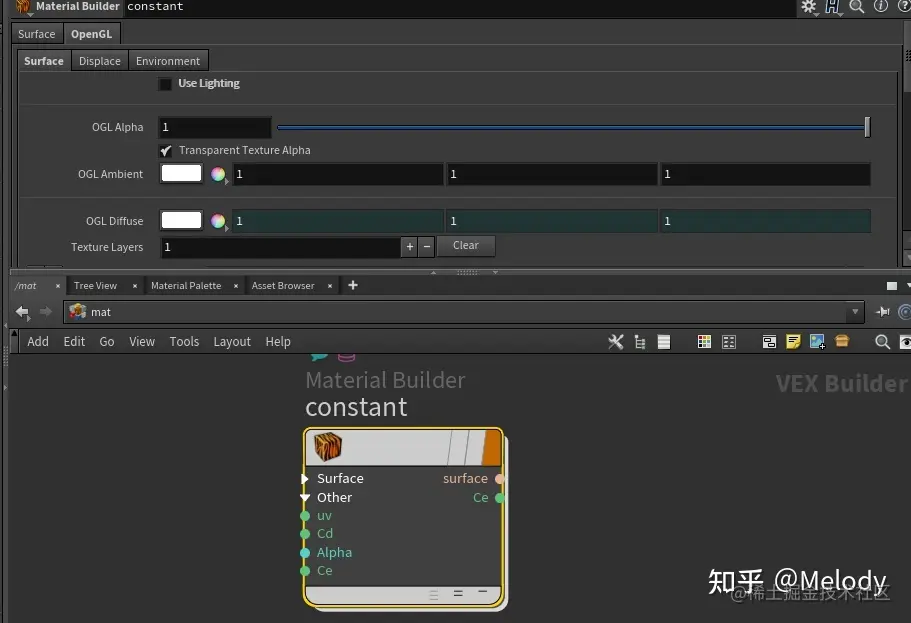Image resolution: width=911 pixels, height=623 pixels.
Task: Uncheck Transparent Texture Alpha
Action: (x=166, y=151)
